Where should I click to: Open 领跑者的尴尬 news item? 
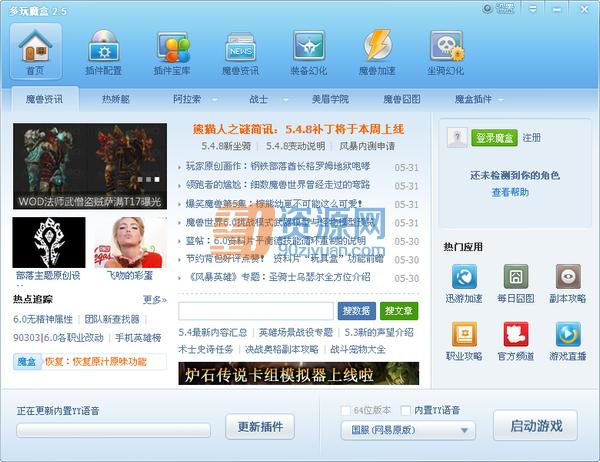click(x=278, y=185)
